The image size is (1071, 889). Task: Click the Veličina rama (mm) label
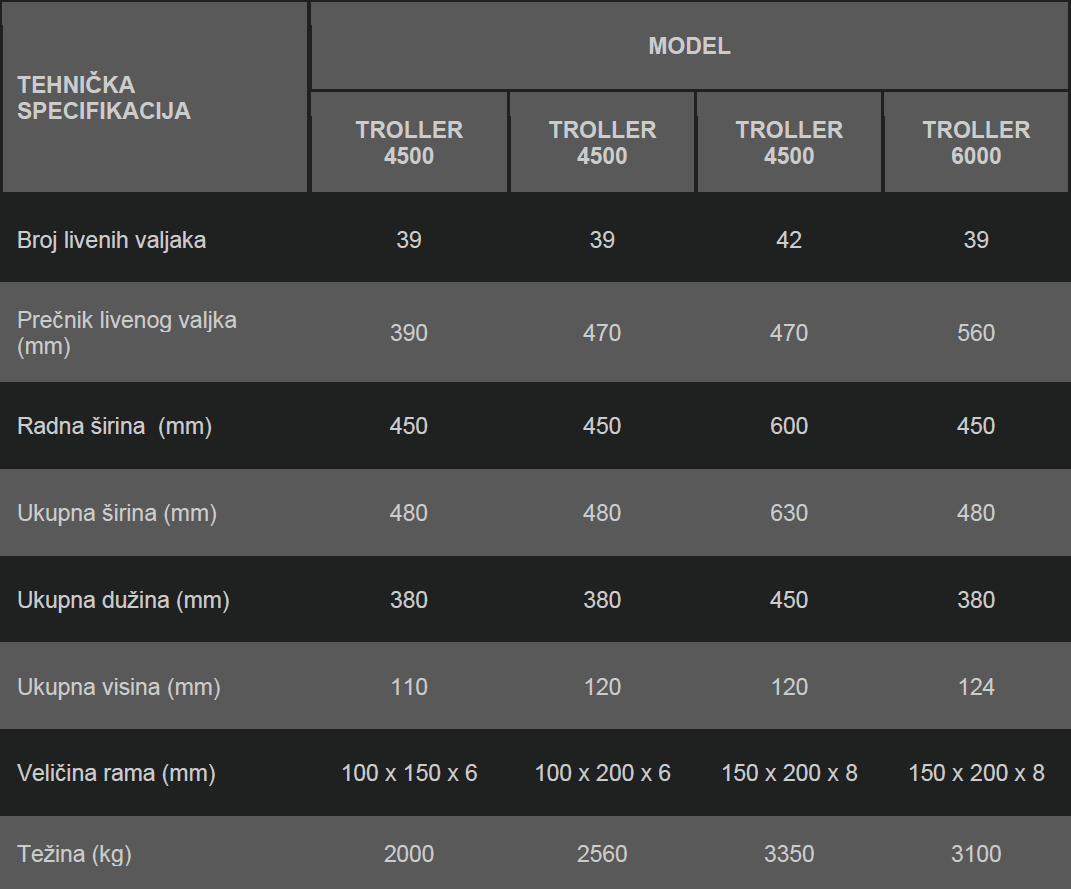(x=116, y=773)
